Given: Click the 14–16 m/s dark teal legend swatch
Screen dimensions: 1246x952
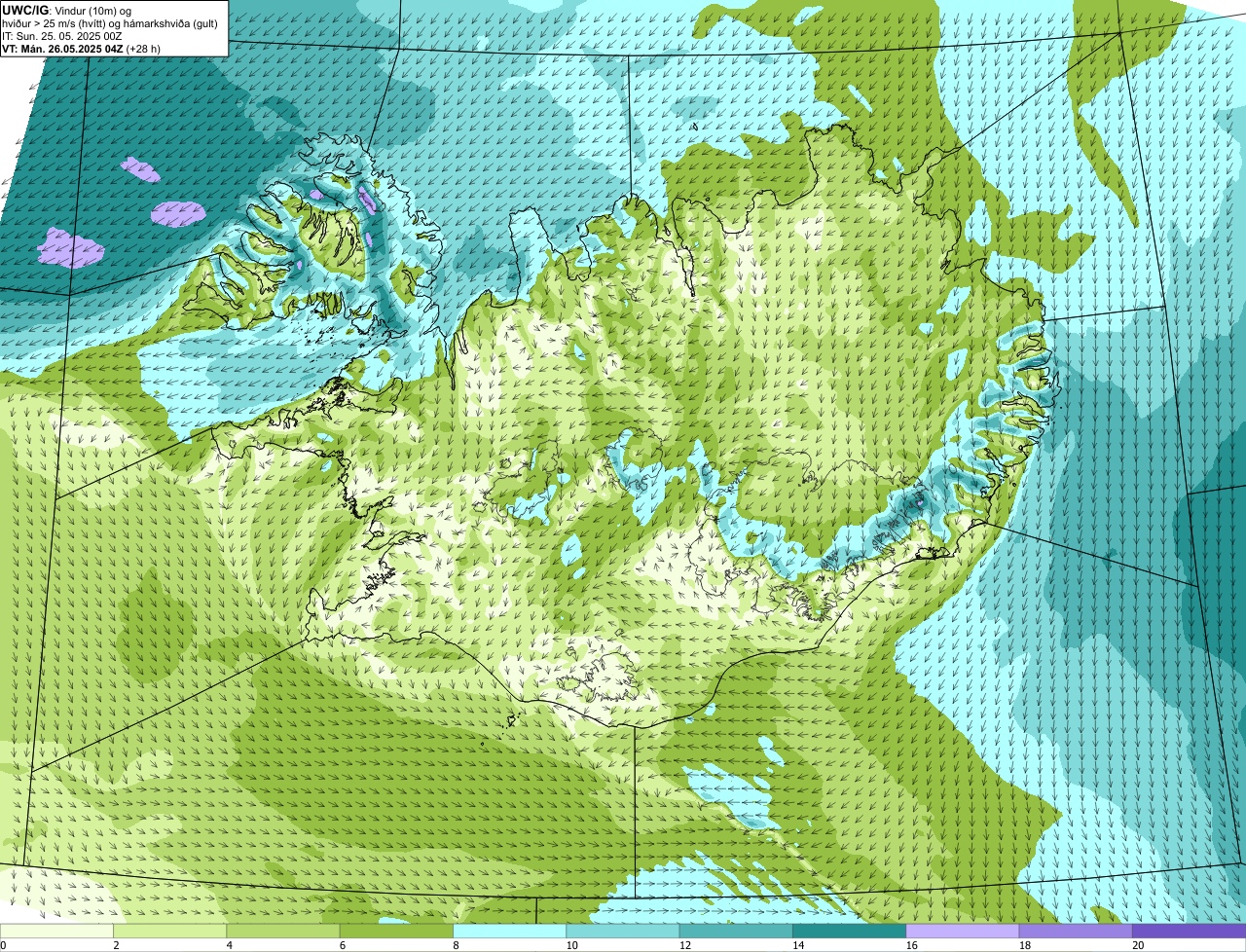Looking at the screenshot, I should (850, 932).
